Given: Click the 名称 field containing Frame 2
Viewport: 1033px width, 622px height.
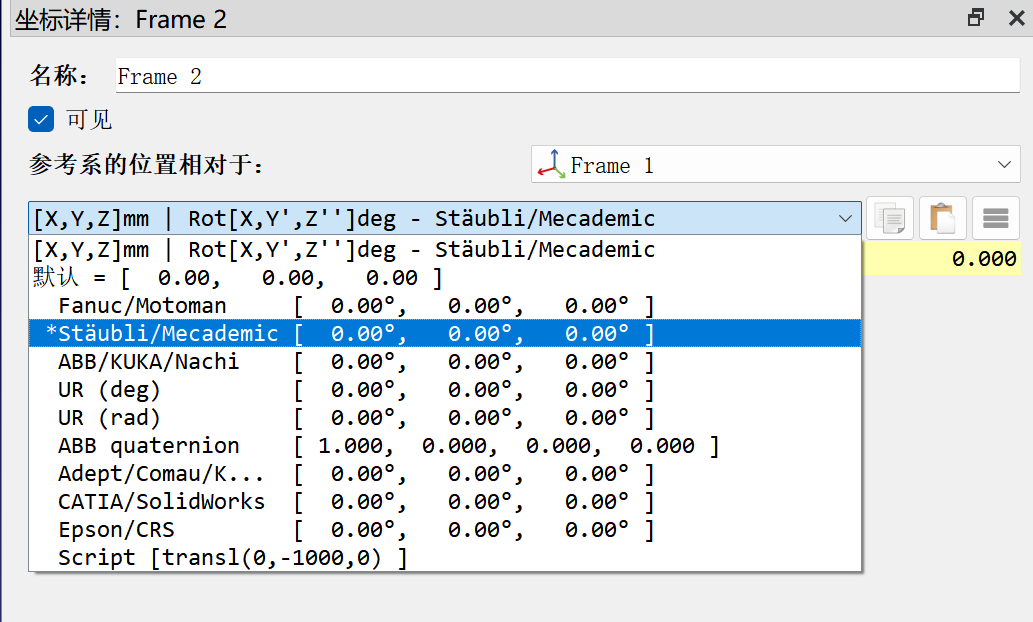Looking at the screenshot, I should point(567,77).
